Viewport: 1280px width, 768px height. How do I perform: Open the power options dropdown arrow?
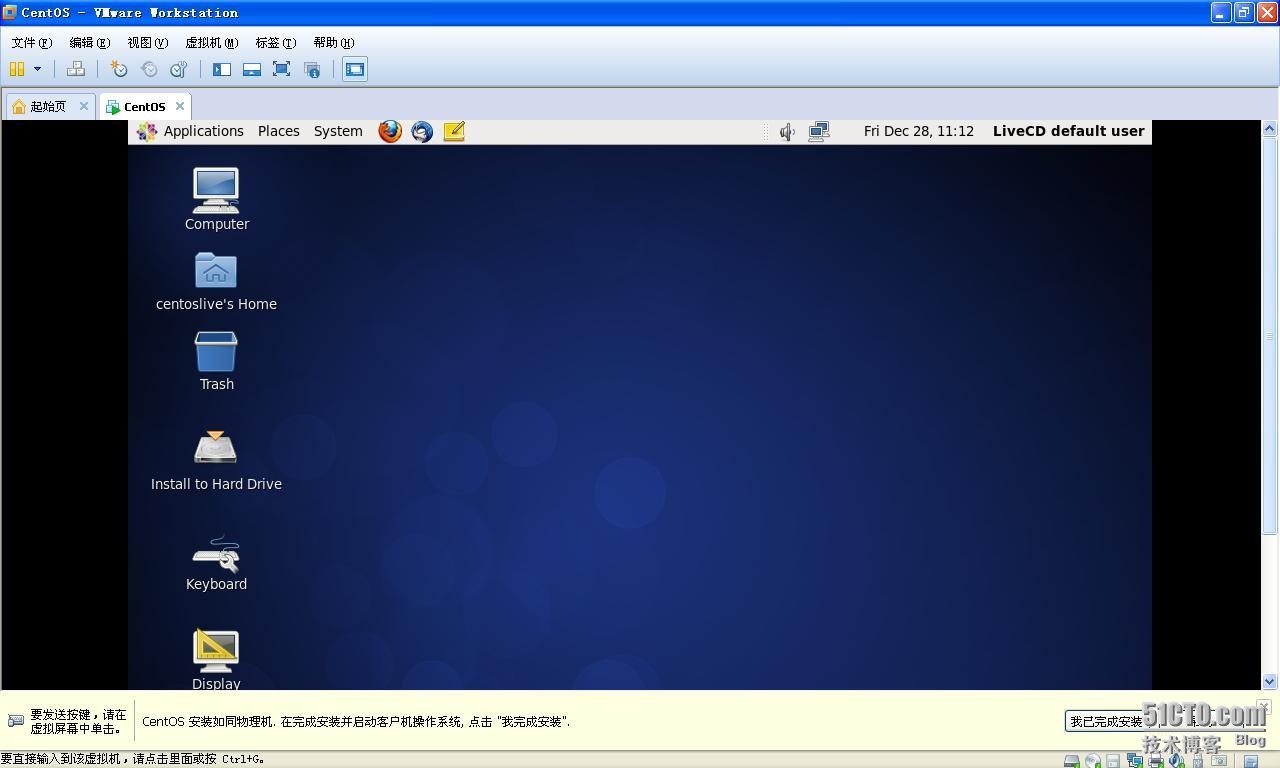(37, 69)
